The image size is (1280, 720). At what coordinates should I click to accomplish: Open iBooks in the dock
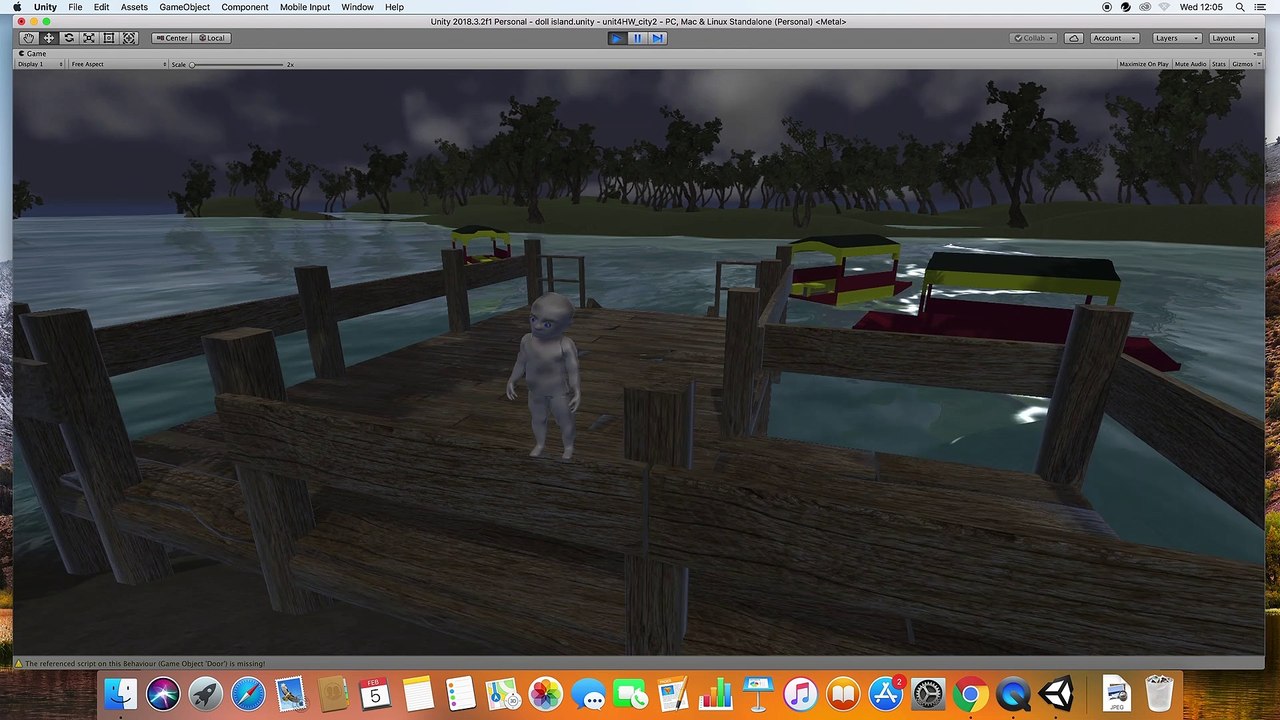843,693
